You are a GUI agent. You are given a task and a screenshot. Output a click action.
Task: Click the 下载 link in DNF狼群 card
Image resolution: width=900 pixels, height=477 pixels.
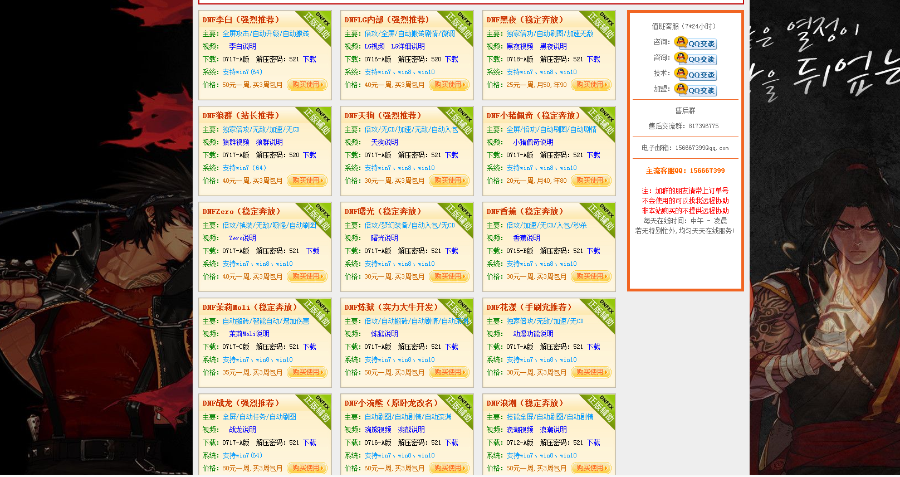point(309,155)
